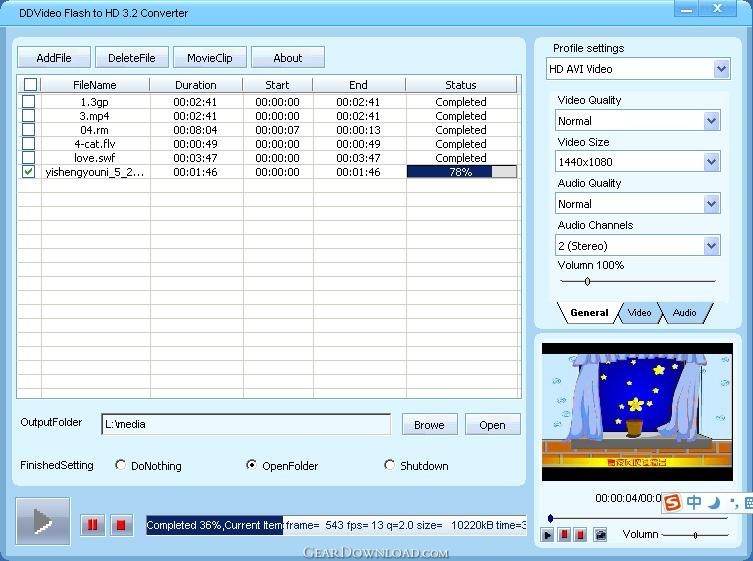The height and width of the screenshot is (561, 753).
Task: Click the 00:00:13 end cell
Action: pos(358,130)
